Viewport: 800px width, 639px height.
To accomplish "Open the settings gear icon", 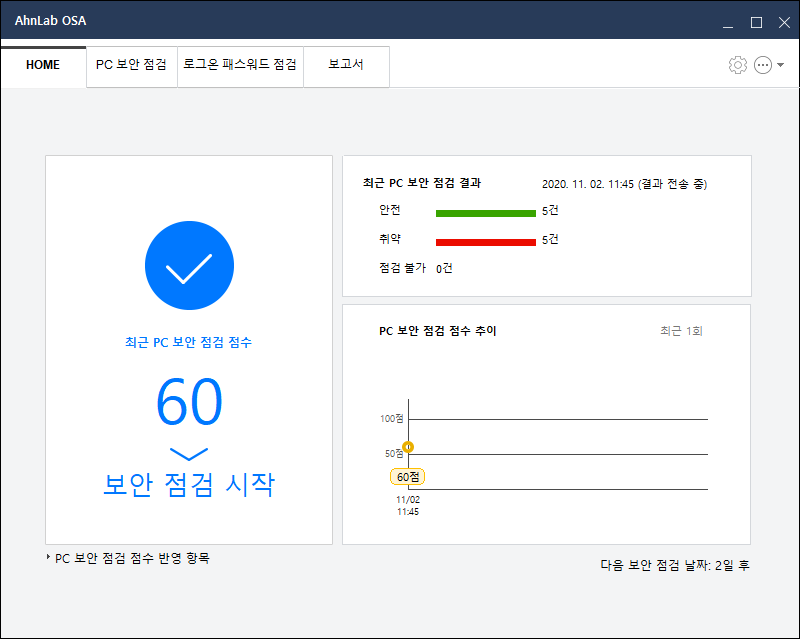I will [738, 64].
